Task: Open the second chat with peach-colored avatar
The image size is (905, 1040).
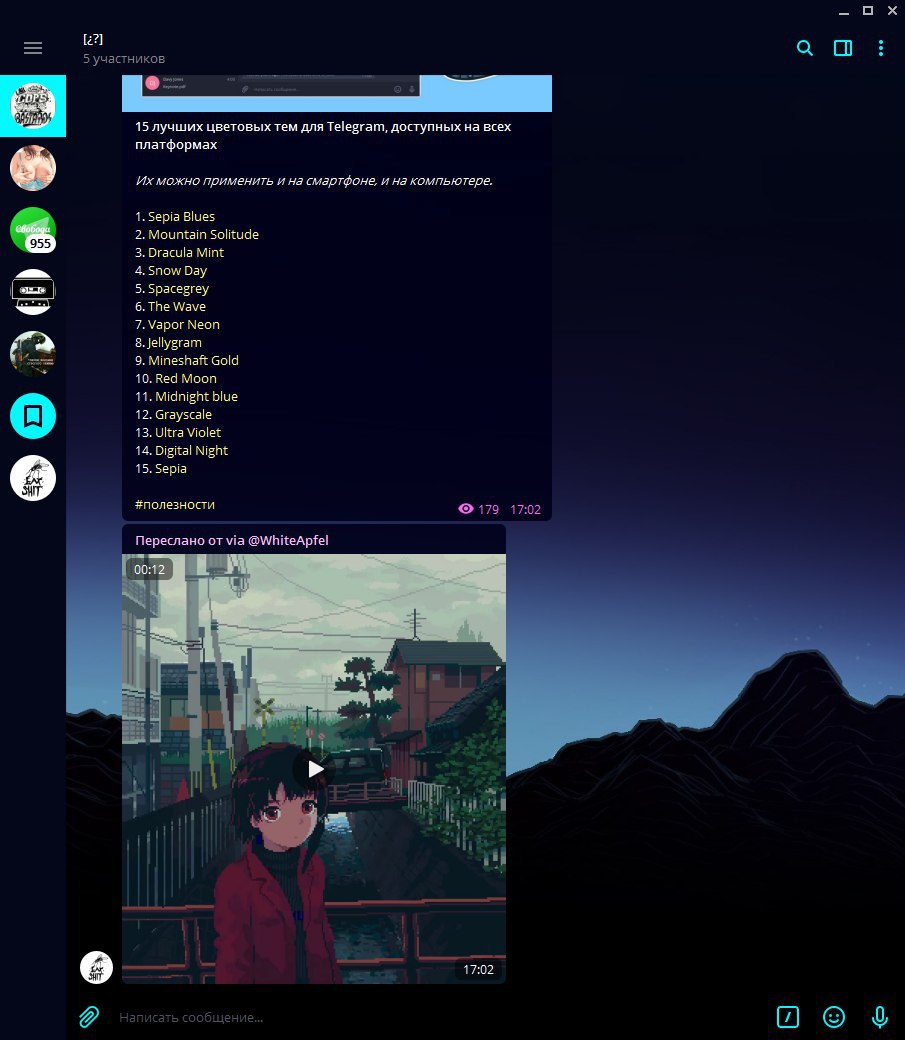Action: point(33,168)
